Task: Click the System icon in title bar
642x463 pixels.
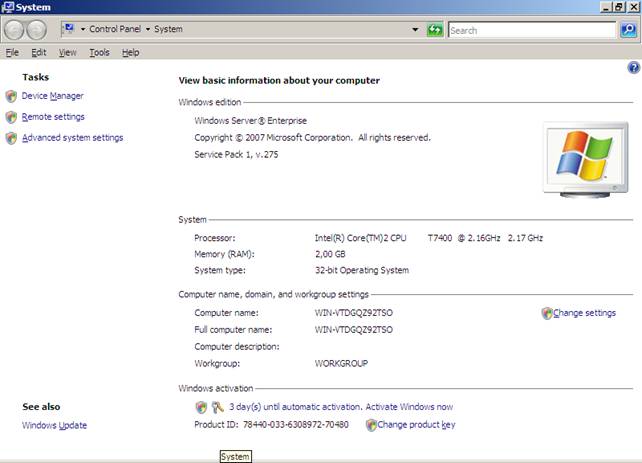Action: point(7,7)
